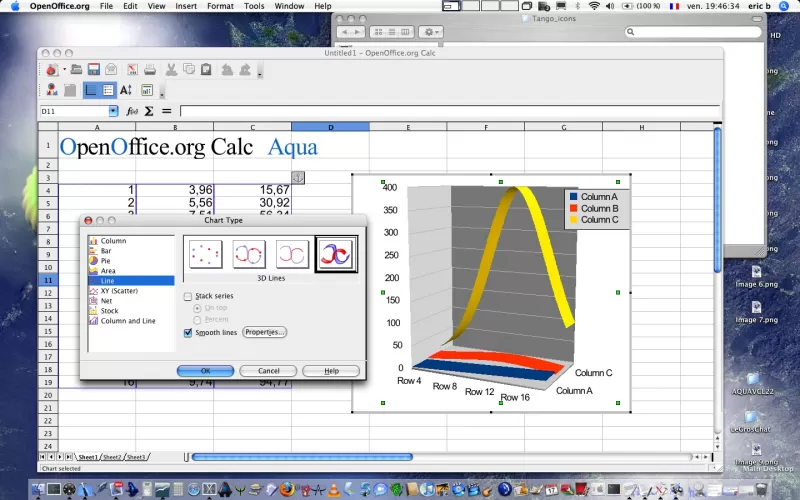Viewport: 800px width, 500px height.
Task: Click the Automatic Layout chart icon
Action: pyautogui.click(x=147, y=90)
